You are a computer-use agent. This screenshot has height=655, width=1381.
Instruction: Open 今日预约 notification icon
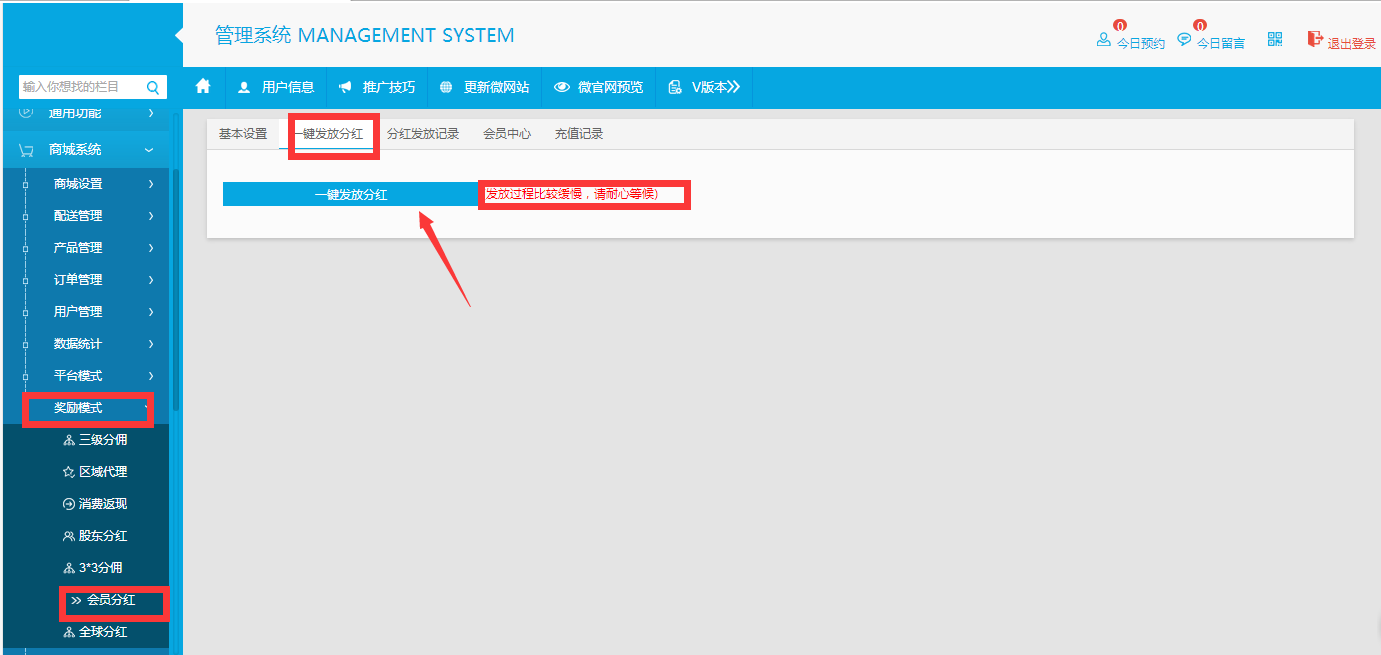[x=1104, y=40]
